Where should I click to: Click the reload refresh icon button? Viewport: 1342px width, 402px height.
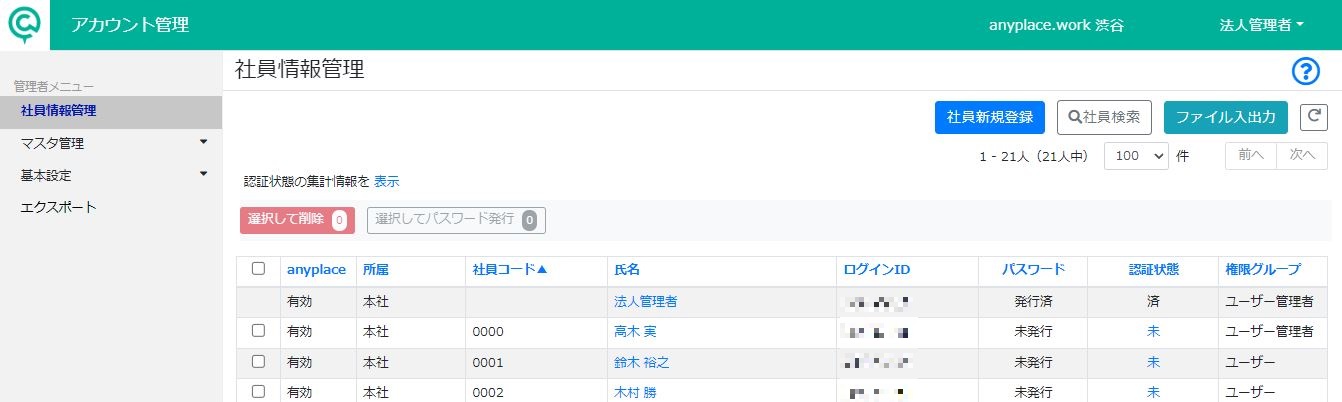click(1313, 117)
